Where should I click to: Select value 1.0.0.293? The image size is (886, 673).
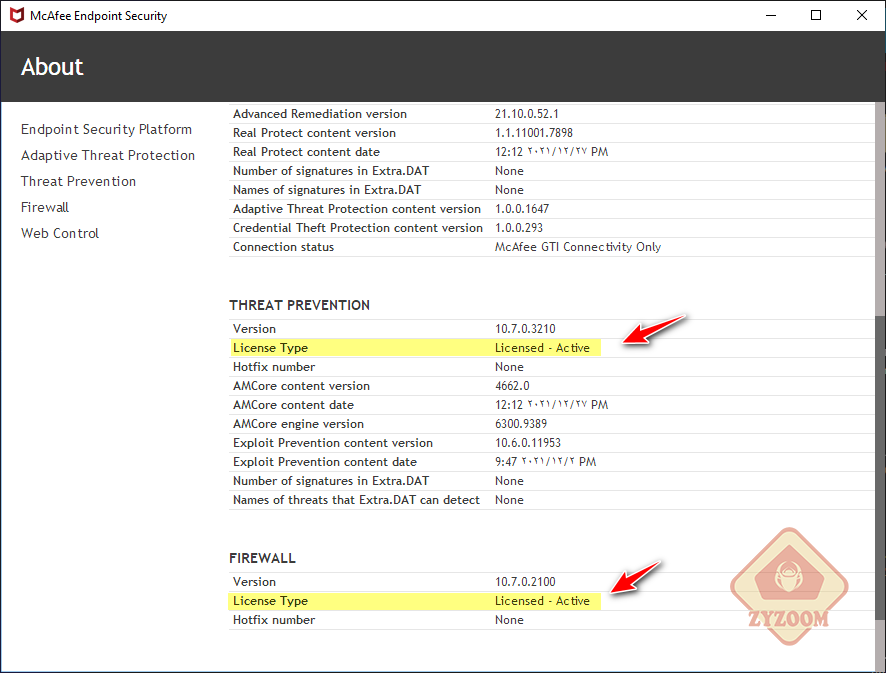pyautogui.click(x=519, y=228)
